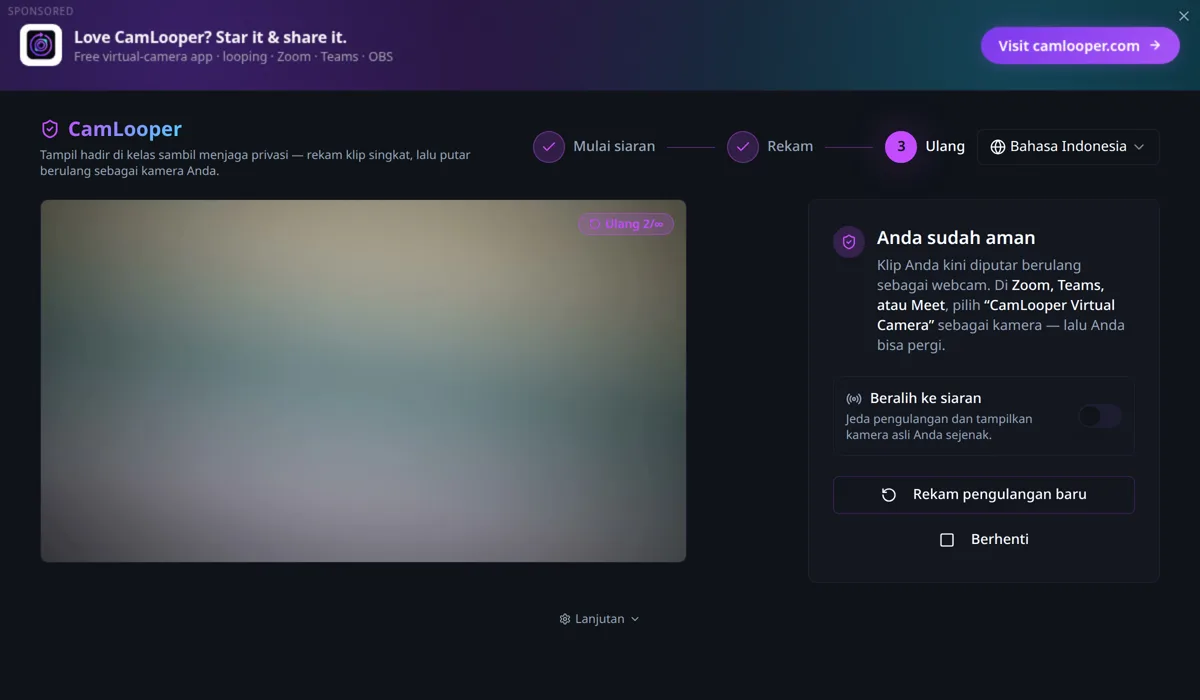Click Rekam pengulangan baru button

pyautogui.click(x=984, y=495)
